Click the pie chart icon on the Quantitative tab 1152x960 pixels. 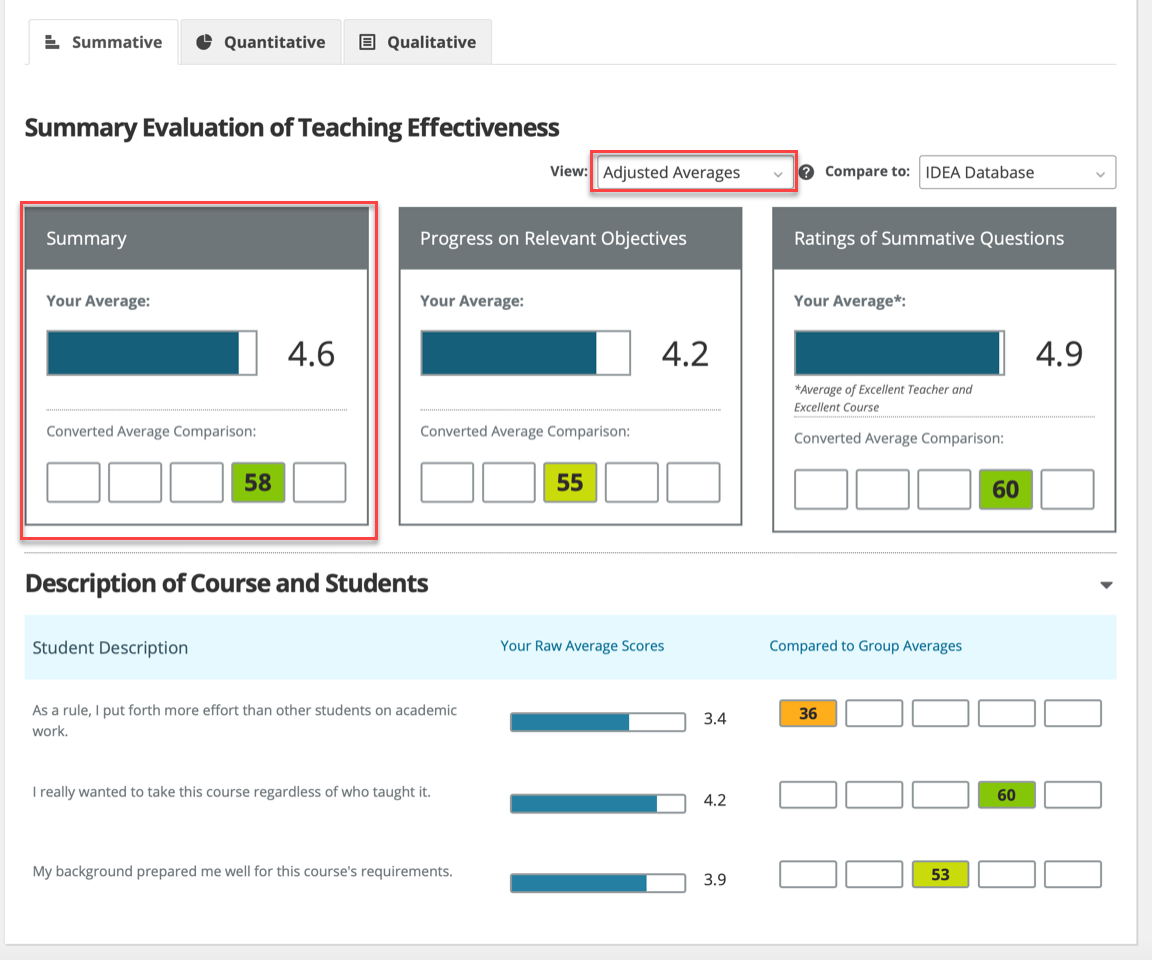(x=204, y=42)
